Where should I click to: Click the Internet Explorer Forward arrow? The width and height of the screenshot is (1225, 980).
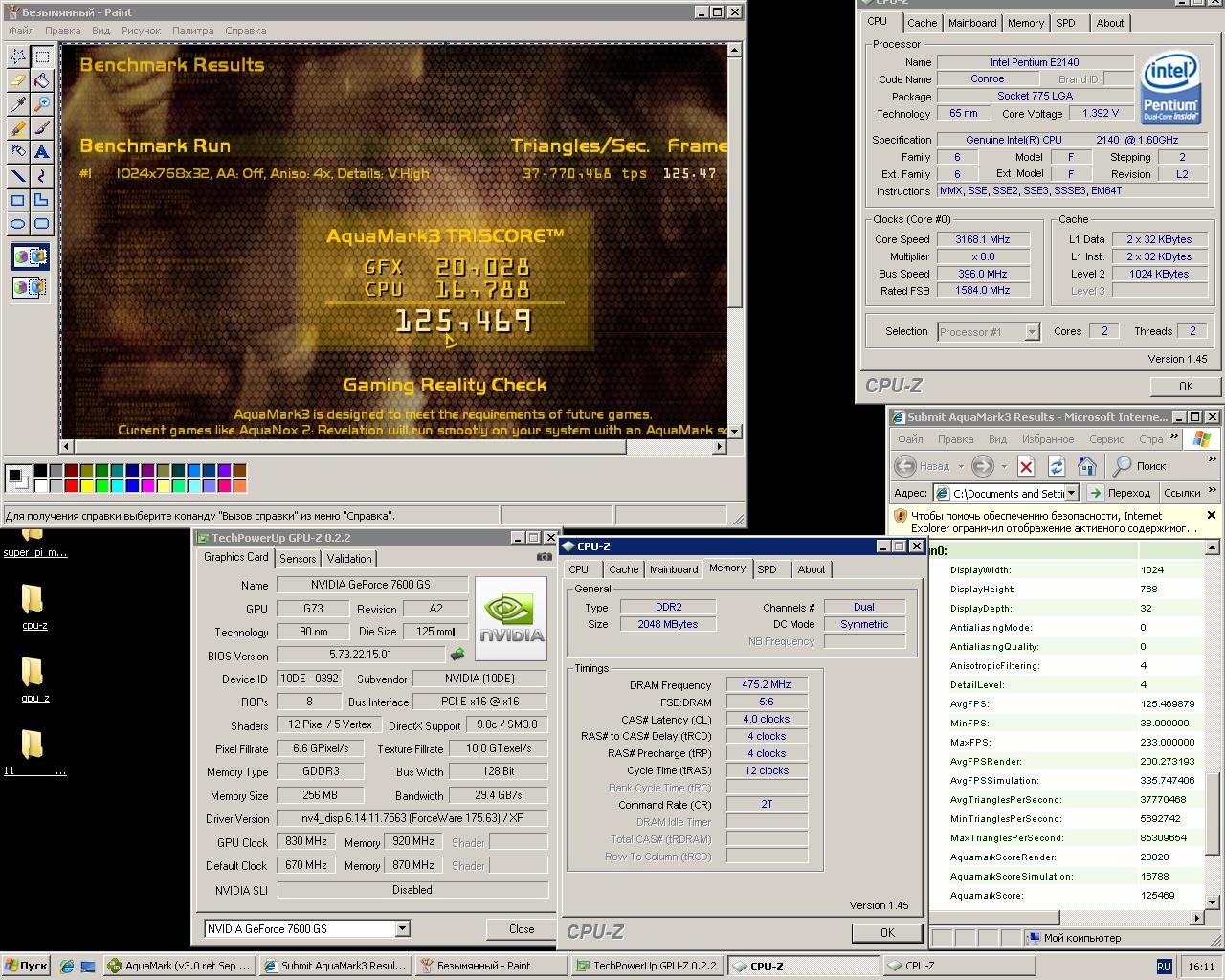coord(982,466)
